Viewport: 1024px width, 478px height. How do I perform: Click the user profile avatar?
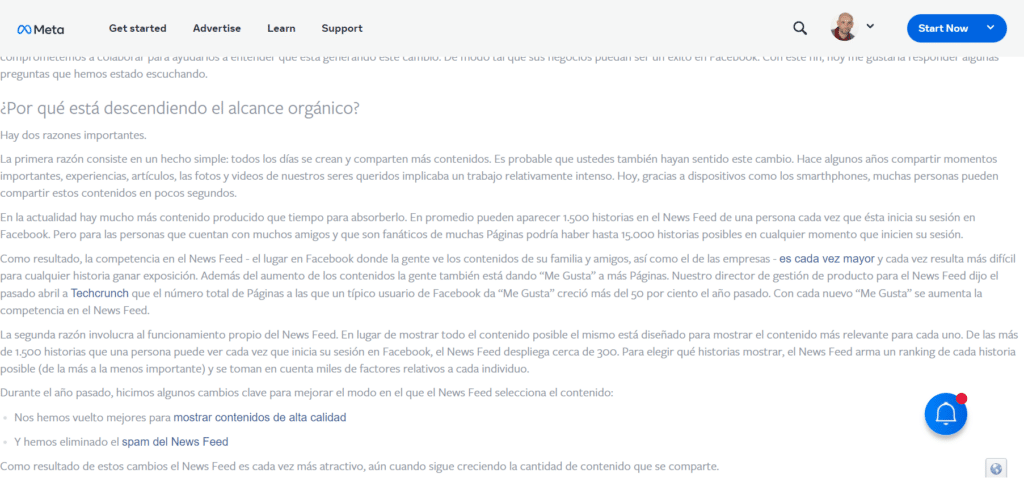coord(844,27)
